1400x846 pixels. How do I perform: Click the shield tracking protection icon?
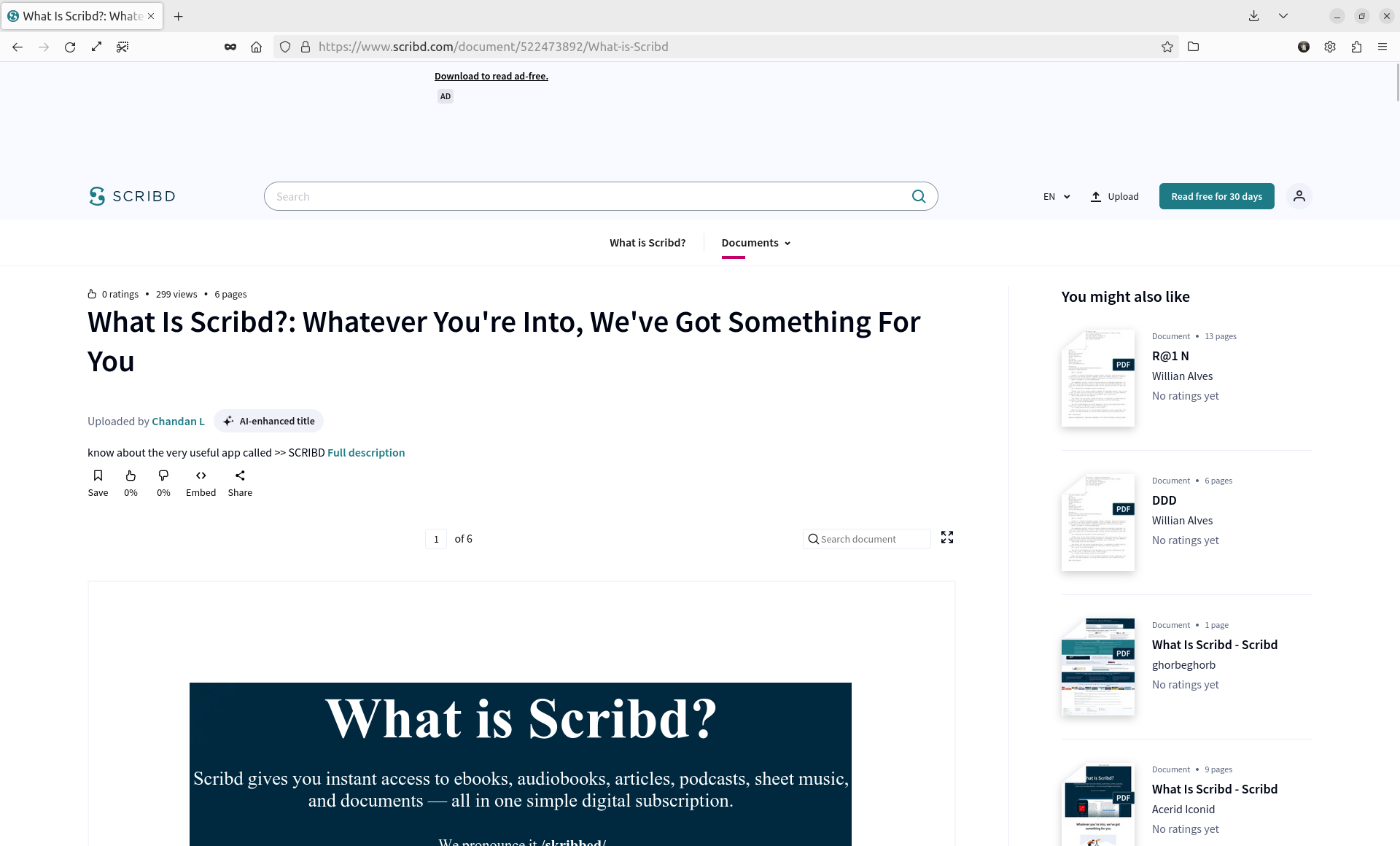point(285,47)
